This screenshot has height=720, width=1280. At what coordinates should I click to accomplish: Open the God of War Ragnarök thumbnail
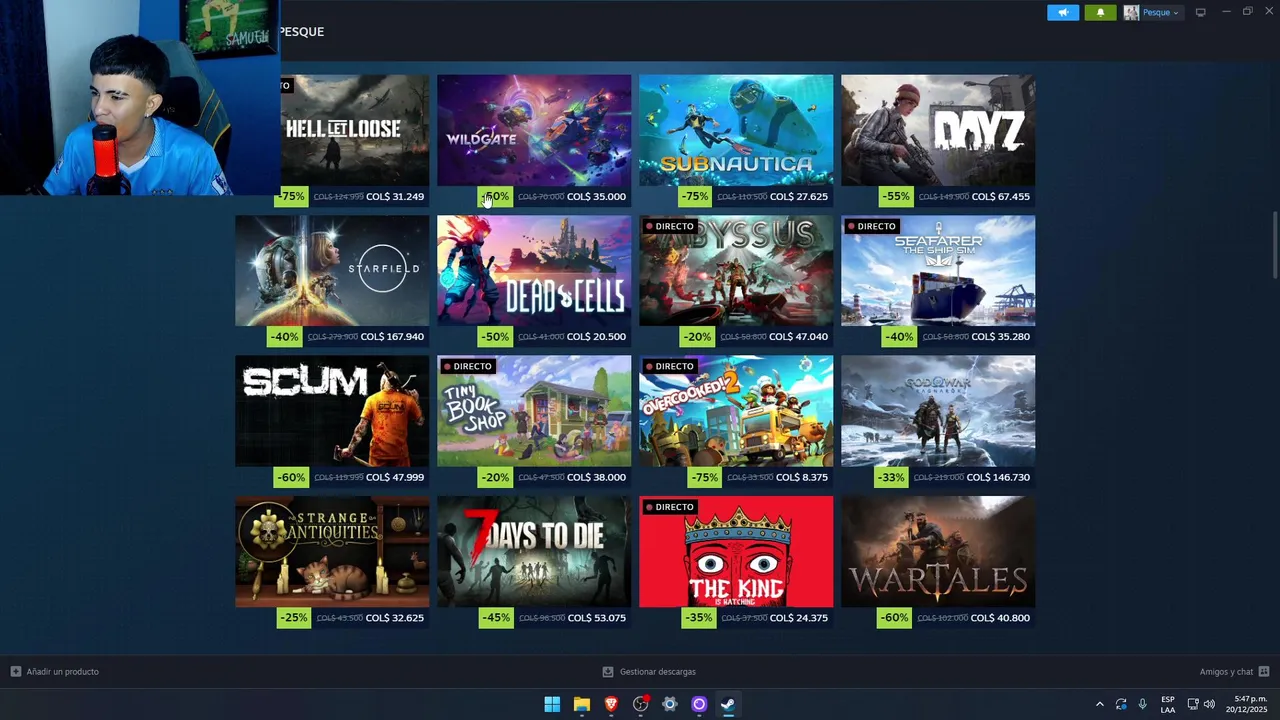(x=938, y=411)
